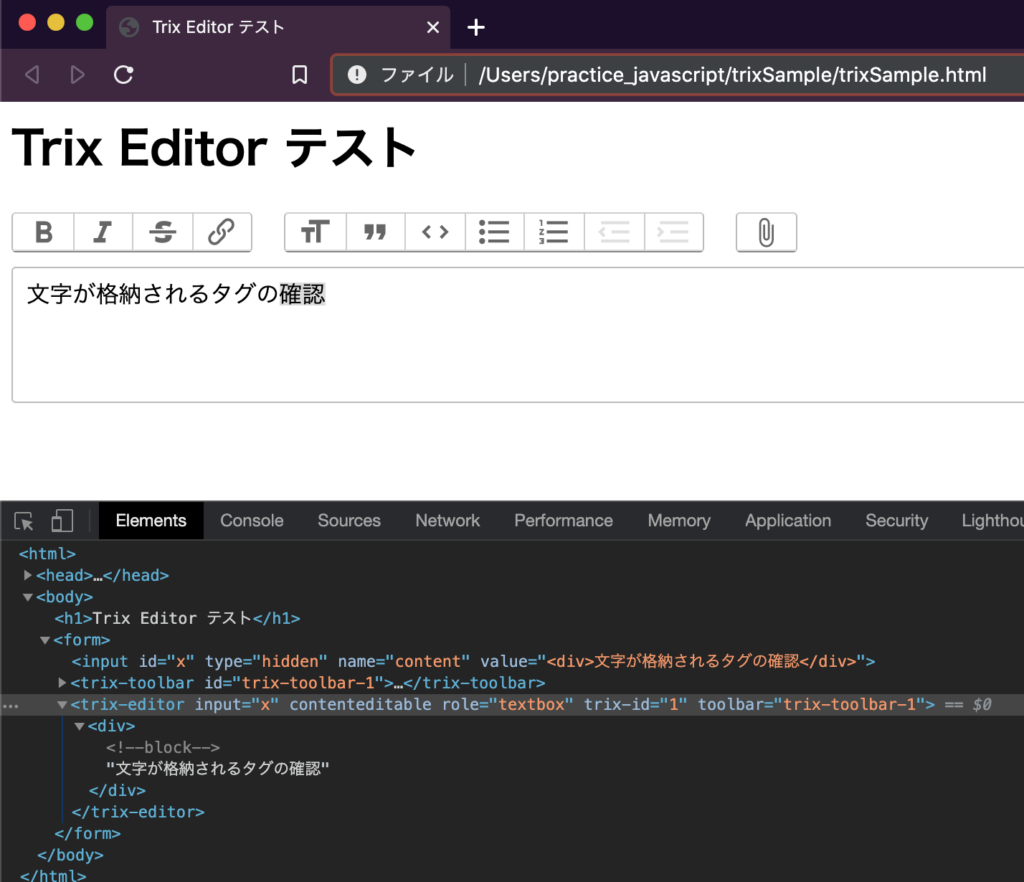Open the file attachment tool
Screen dimensions: 1024x882
[x=766, y=232]
